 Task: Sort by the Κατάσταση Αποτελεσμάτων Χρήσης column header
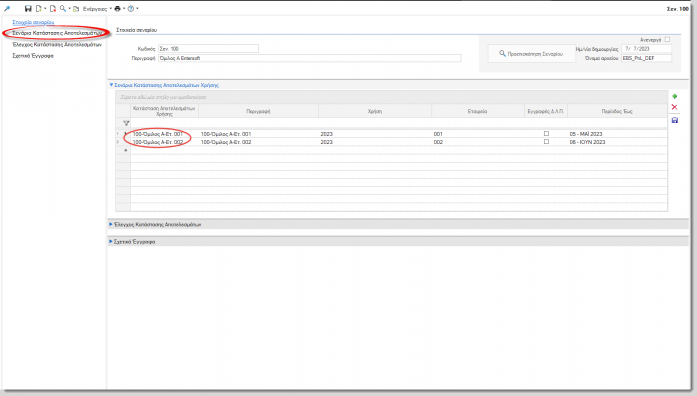(164, 111)
